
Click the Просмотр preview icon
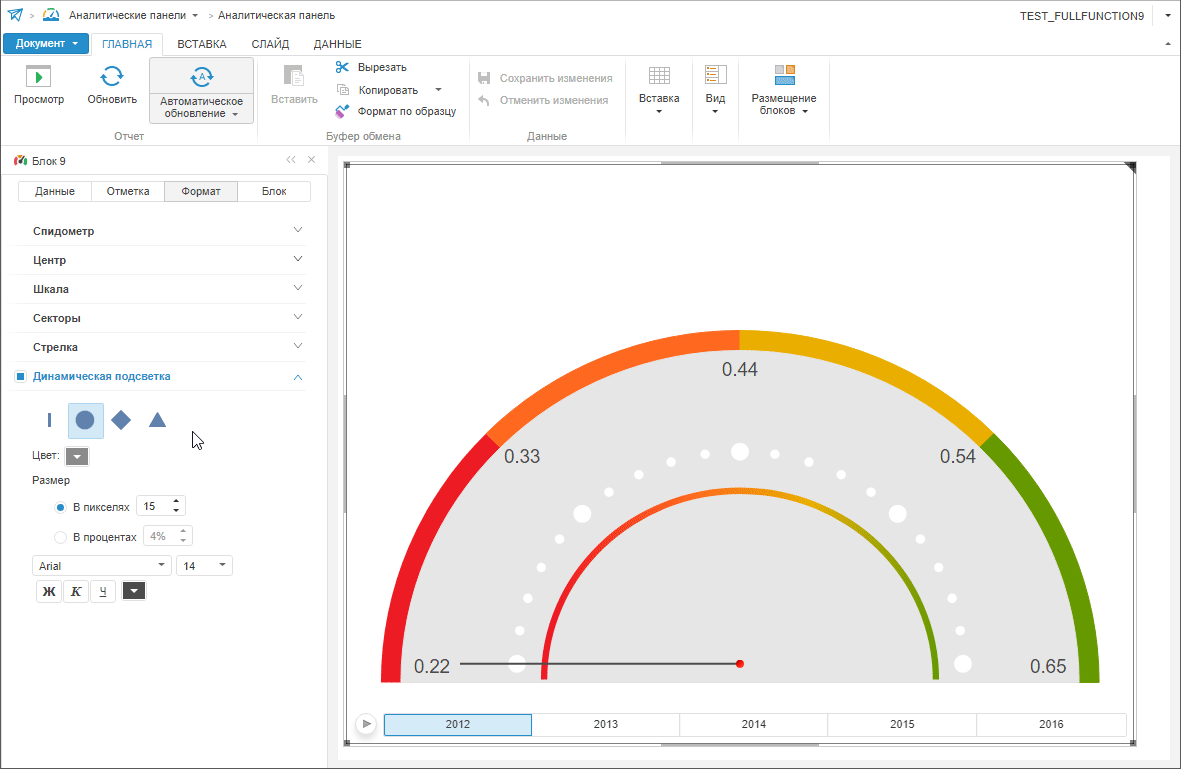(x=38, y=76)
